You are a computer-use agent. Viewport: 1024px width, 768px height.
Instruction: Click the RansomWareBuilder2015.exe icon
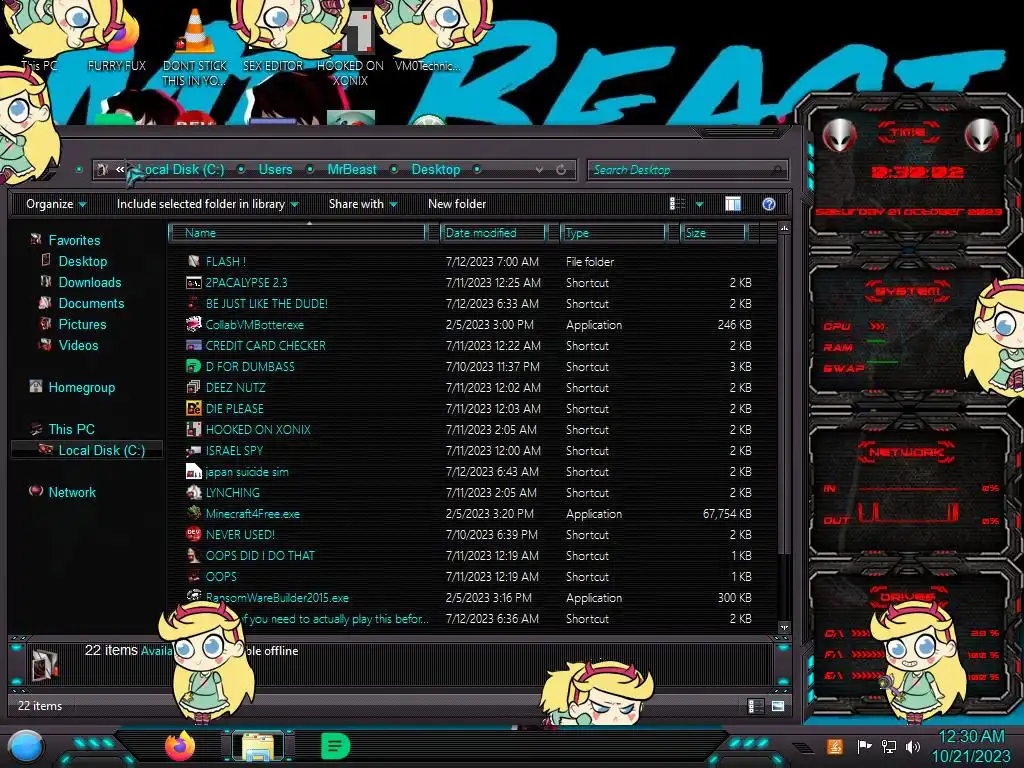tap(193, 596)
